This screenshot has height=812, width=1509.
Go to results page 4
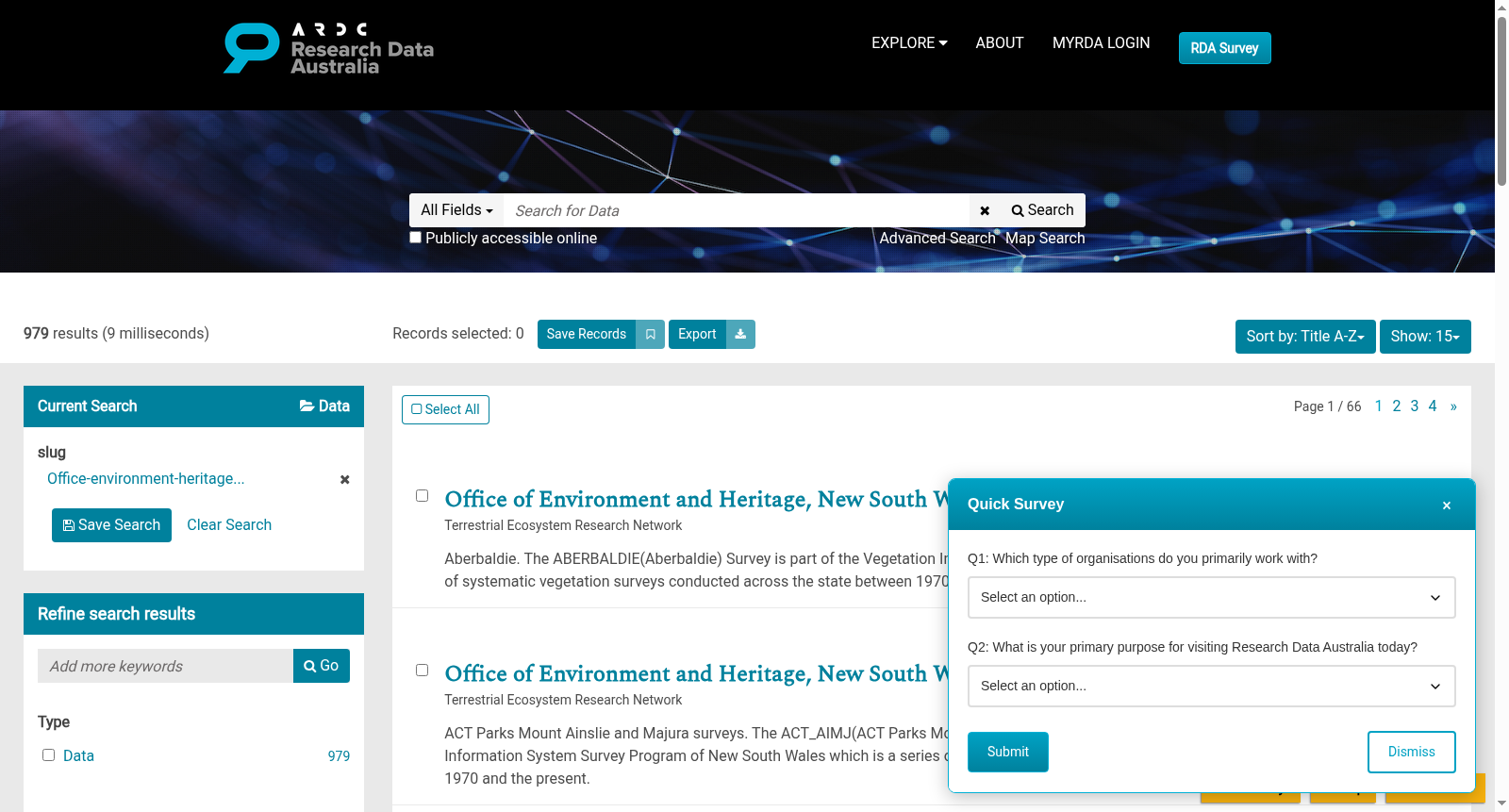(1433, 406)
